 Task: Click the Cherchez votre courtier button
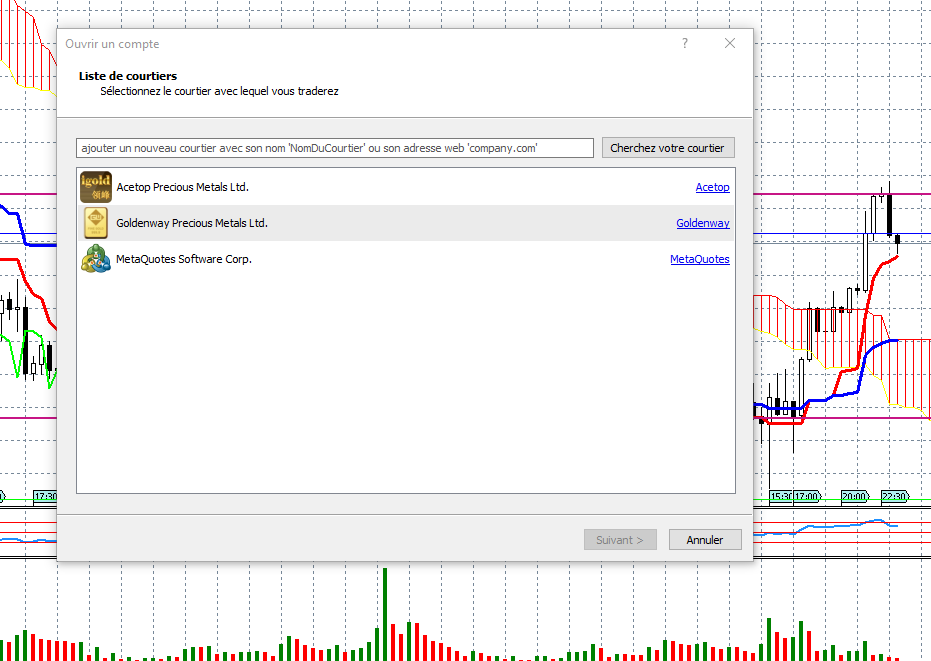pyautogui.click(x=668, y=148)
